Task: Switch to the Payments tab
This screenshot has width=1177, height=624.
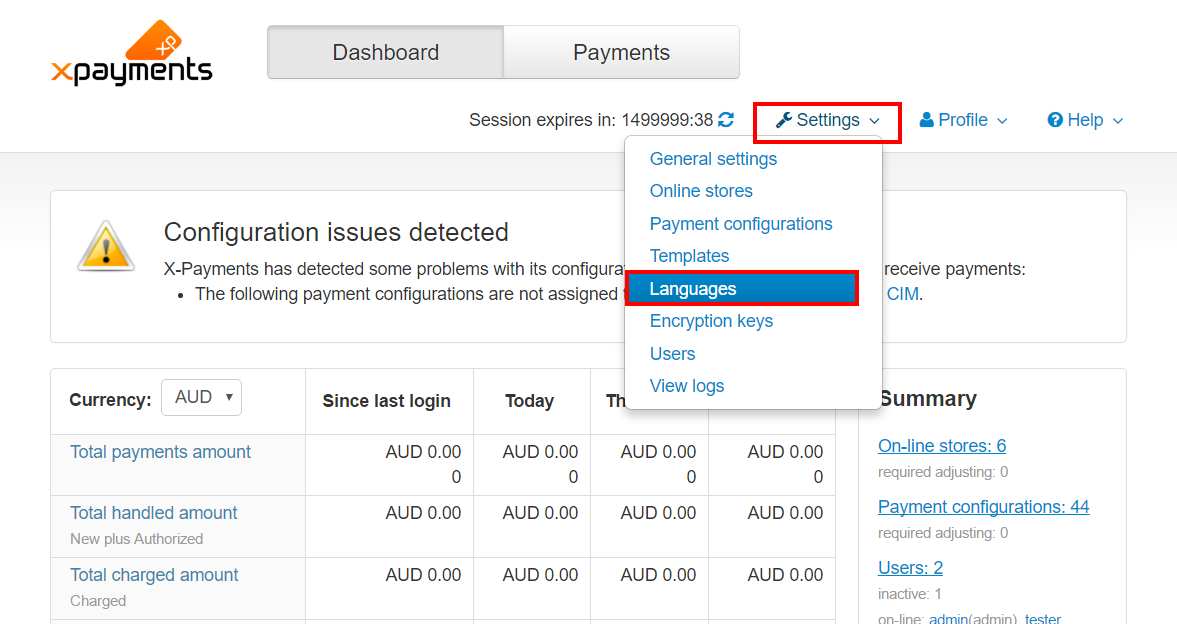Action: point(622,53)
